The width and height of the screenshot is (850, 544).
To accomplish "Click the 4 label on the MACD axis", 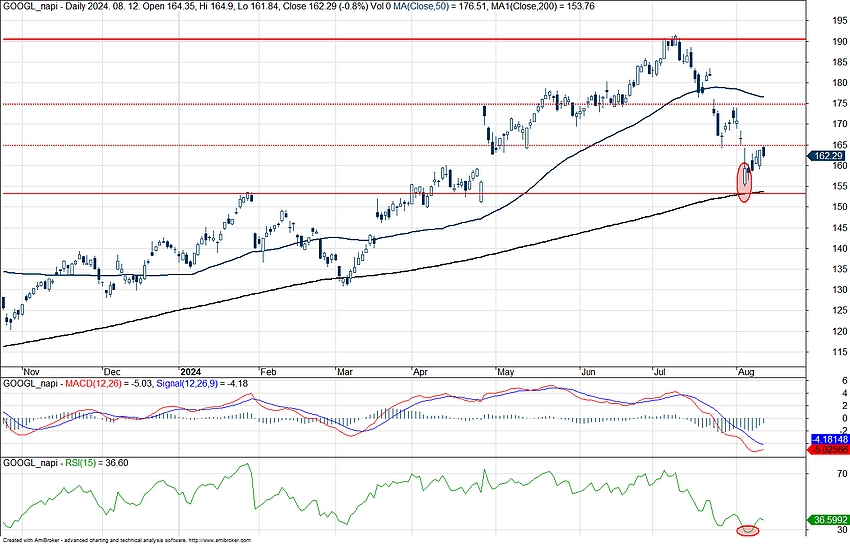I will click(845, 393).
